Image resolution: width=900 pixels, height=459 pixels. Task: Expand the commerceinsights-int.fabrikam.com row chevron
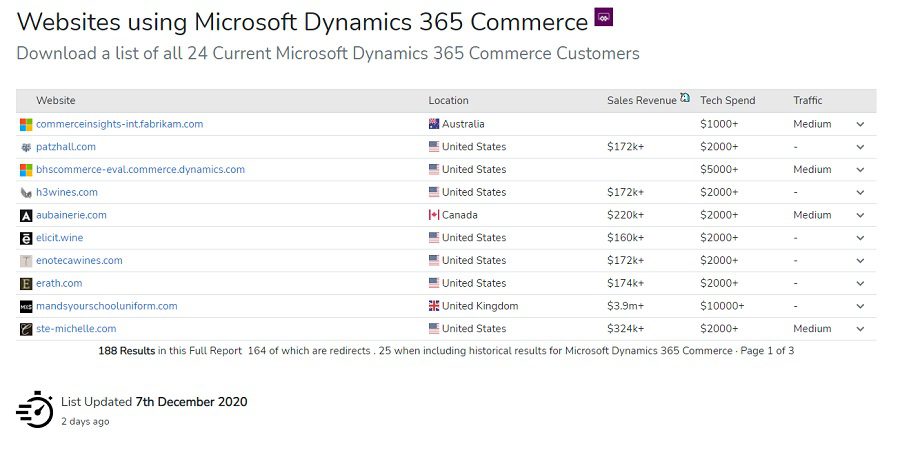(x=860, y=124)
